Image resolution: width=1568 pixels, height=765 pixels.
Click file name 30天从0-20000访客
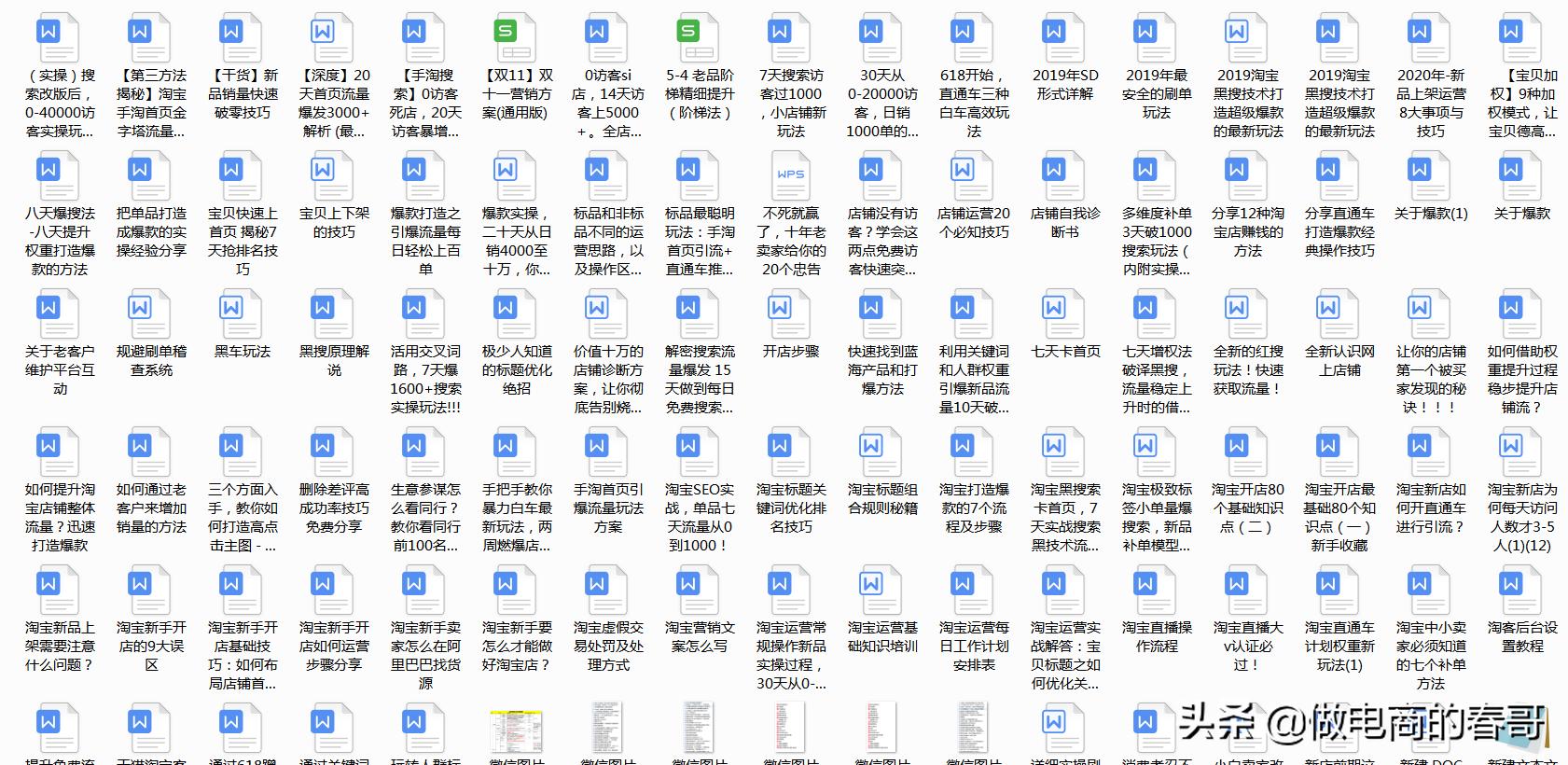coord(882,104)
